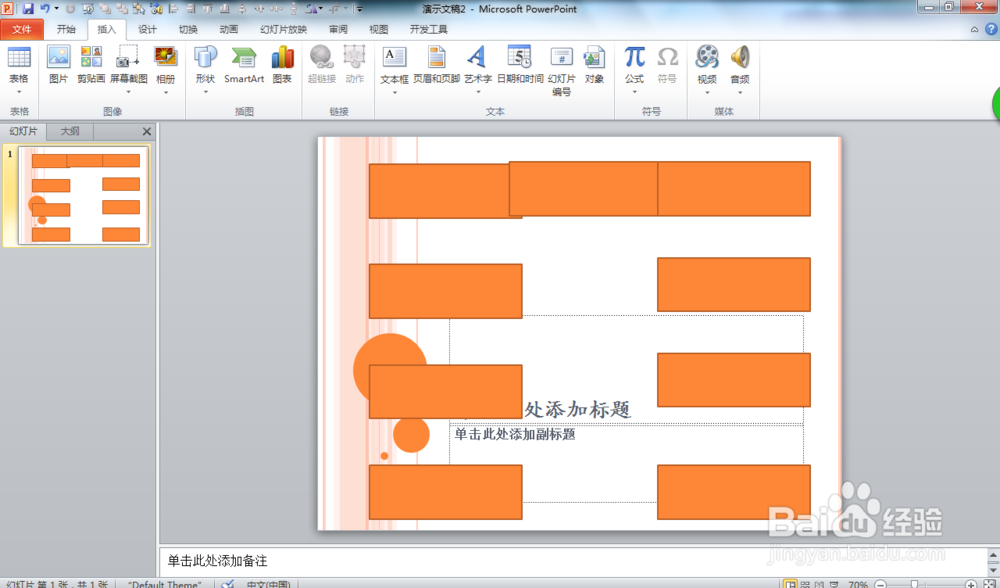Image resolution: width=1000 pixels, height=588 pixels.
Task: Switch to slide sorter view
Action: [x=805, y=584]
